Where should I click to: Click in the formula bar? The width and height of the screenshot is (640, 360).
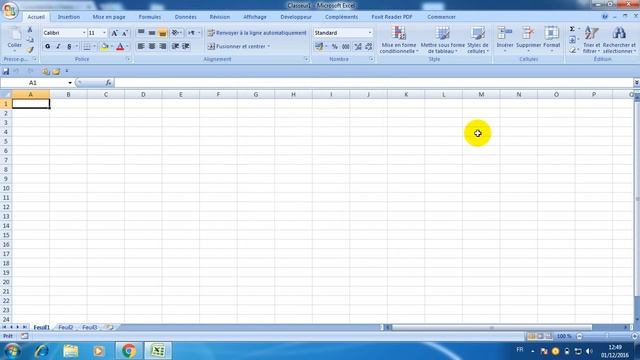[x=373, y=83]
